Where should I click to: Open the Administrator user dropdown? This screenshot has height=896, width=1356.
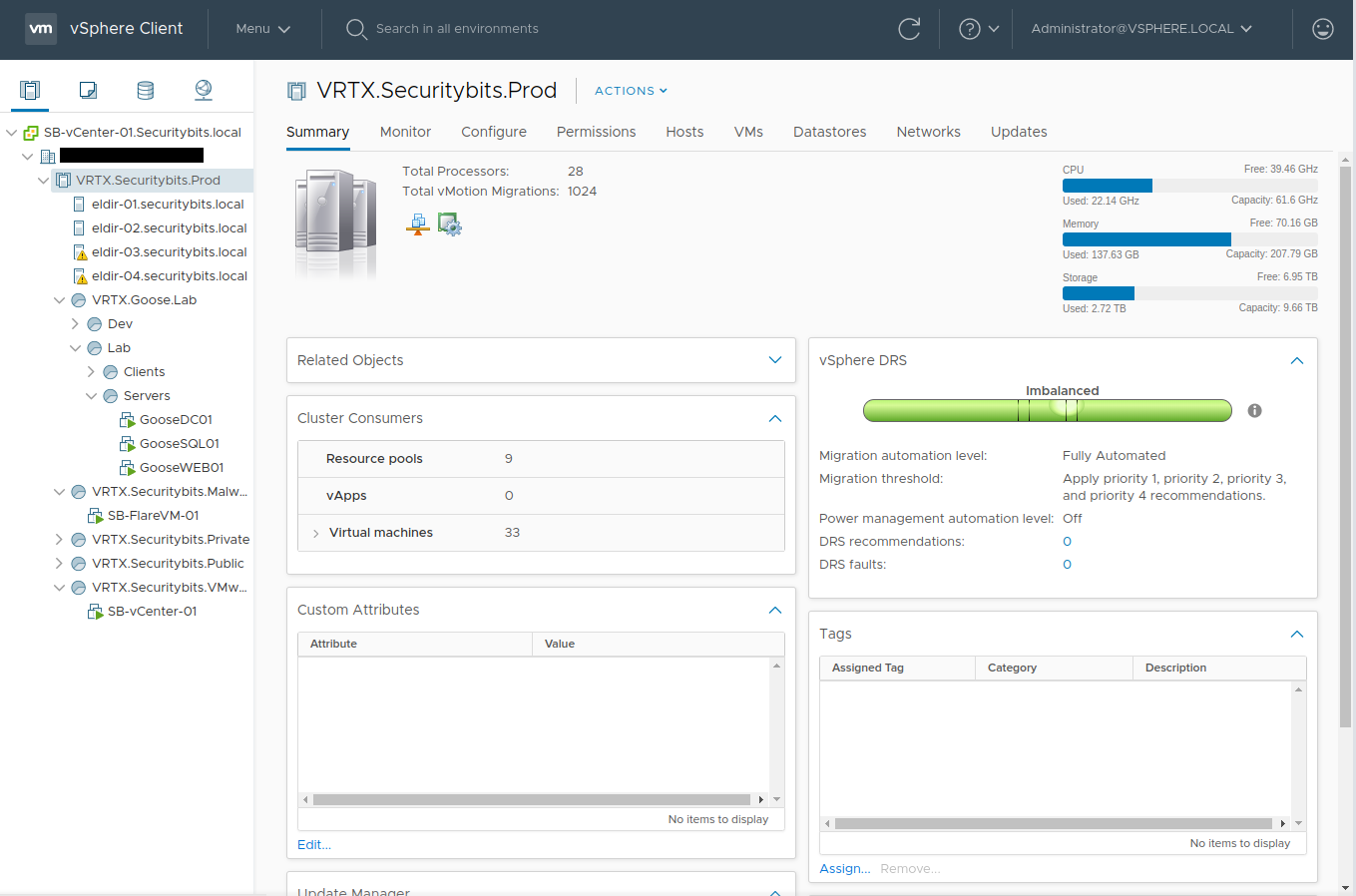pos(1140,29)
